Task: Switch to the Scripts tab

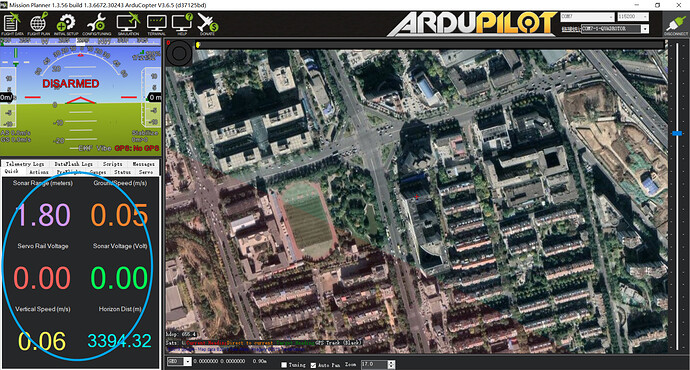Action: tap(113, 164)
